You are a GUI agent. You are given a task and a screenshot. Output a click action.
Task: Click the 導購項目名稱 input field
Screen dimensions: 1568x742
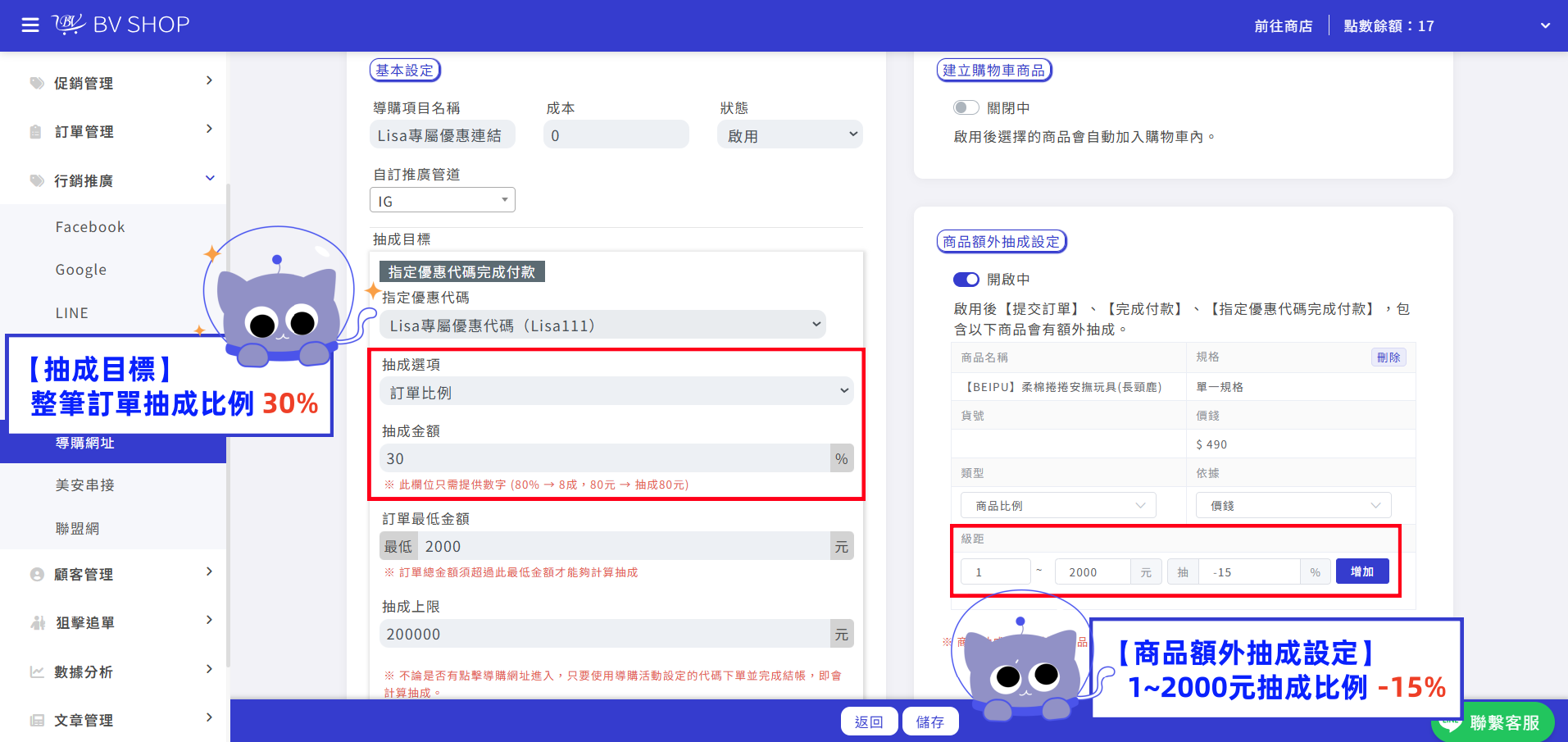tap(443, 134)
